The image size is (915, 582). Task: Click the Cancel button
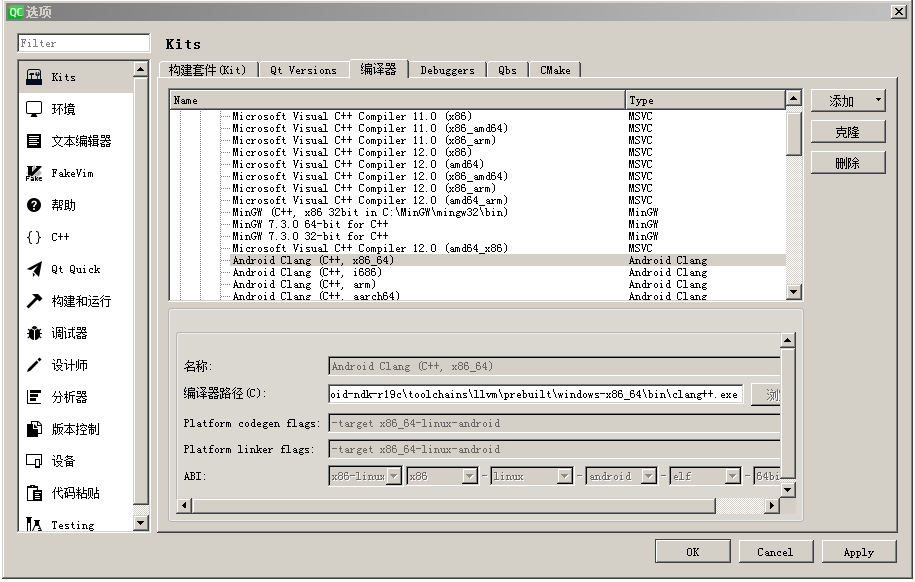(x=775, y=552)
